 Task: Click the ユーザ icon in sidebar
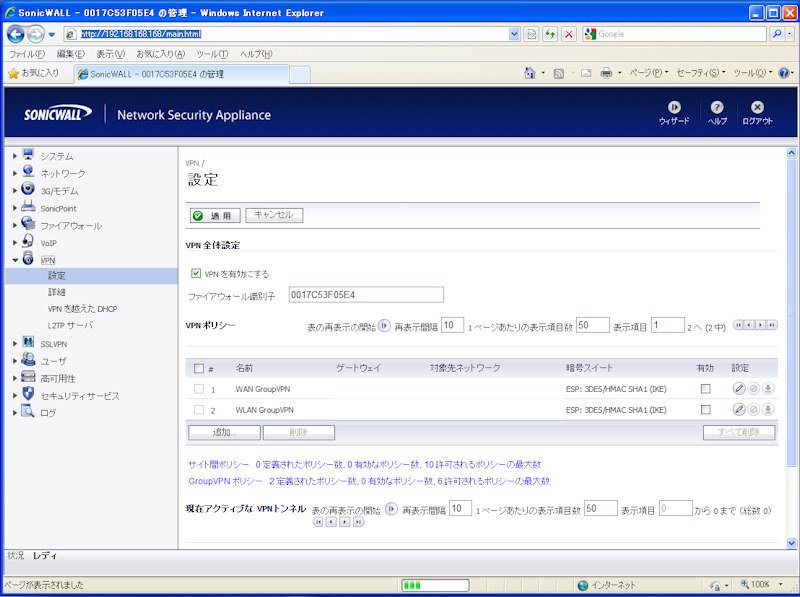pos(28,360)
